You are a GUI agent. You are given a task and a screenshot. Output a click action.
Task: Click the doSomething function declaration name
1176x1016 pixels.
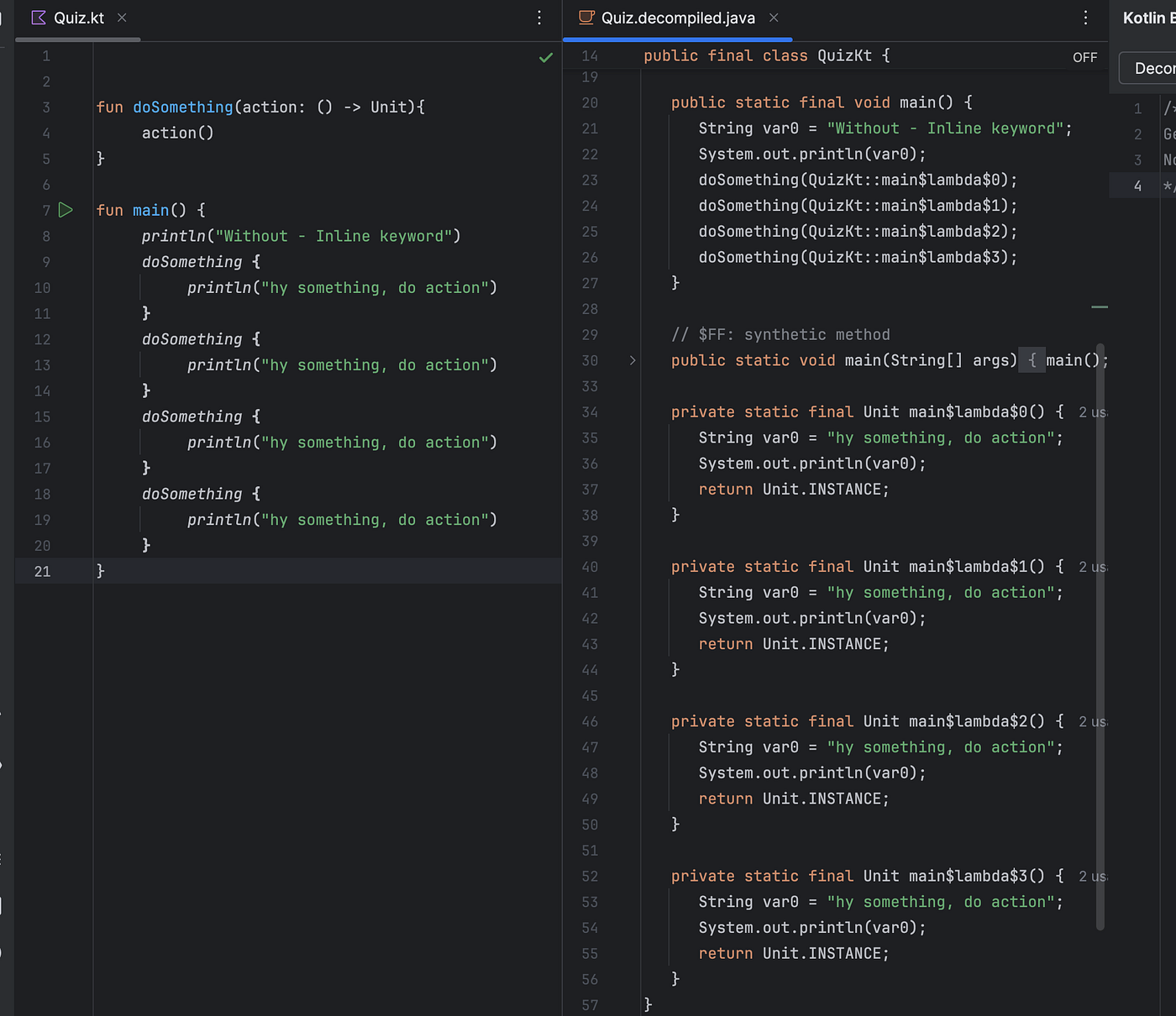tap(182, 107)
